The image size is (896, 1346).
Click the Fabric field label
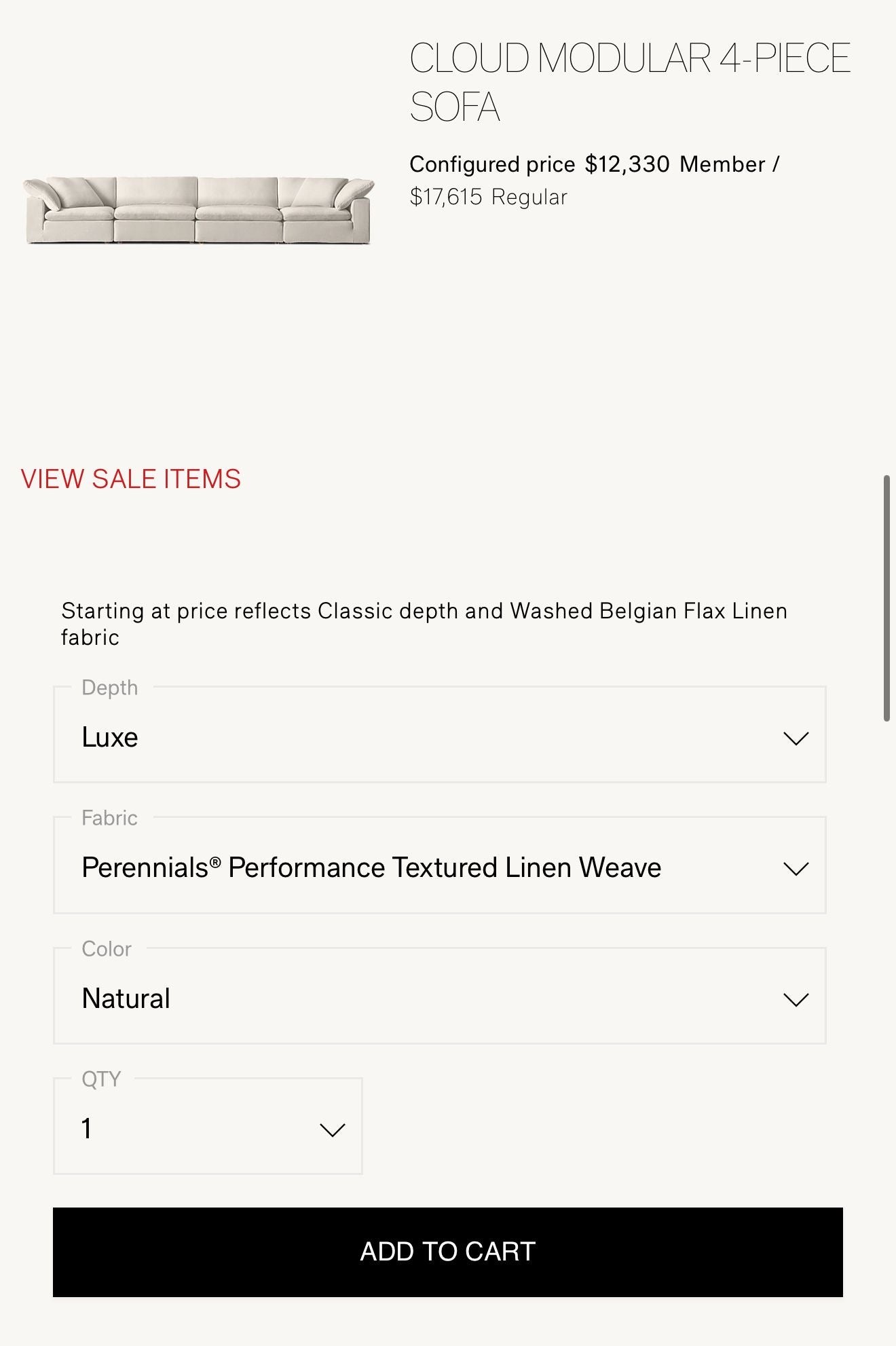tap(110, 818)
